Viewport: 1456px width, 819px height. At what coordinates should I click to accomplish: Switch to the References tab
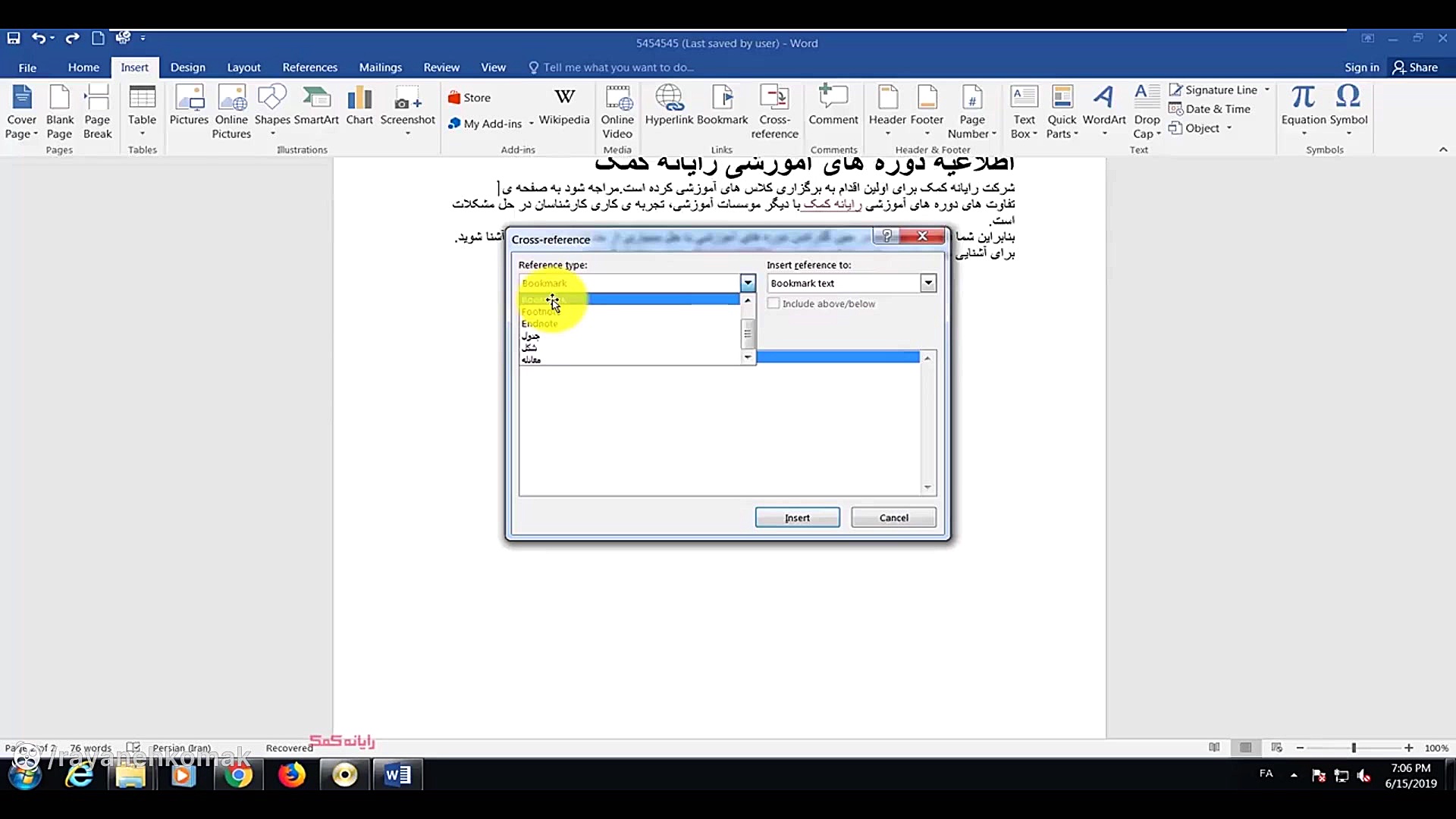[309, 67]
